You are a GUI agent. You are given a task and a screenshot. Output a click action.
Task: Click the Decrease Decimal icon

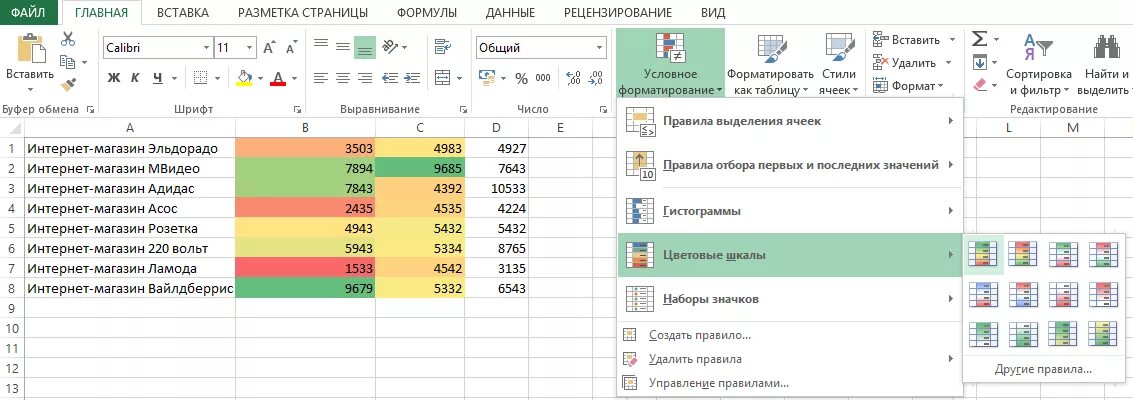(x=595, y=78)
